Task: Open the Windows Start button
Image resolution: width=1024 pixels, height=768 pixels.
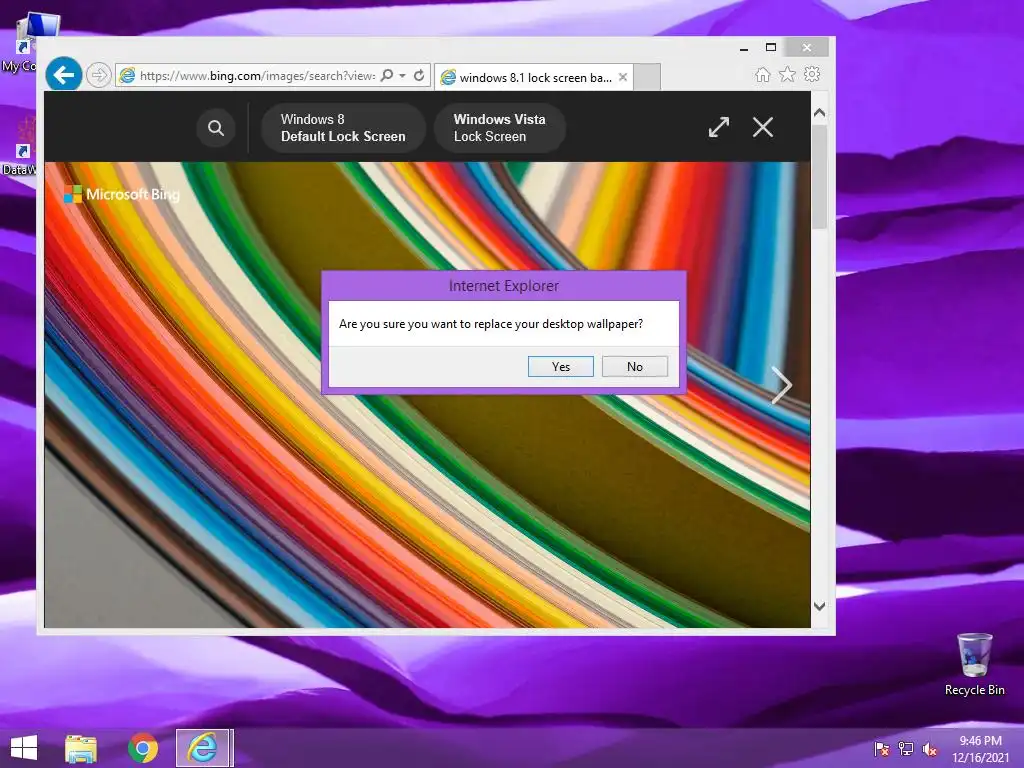Action: pos(24,748)
